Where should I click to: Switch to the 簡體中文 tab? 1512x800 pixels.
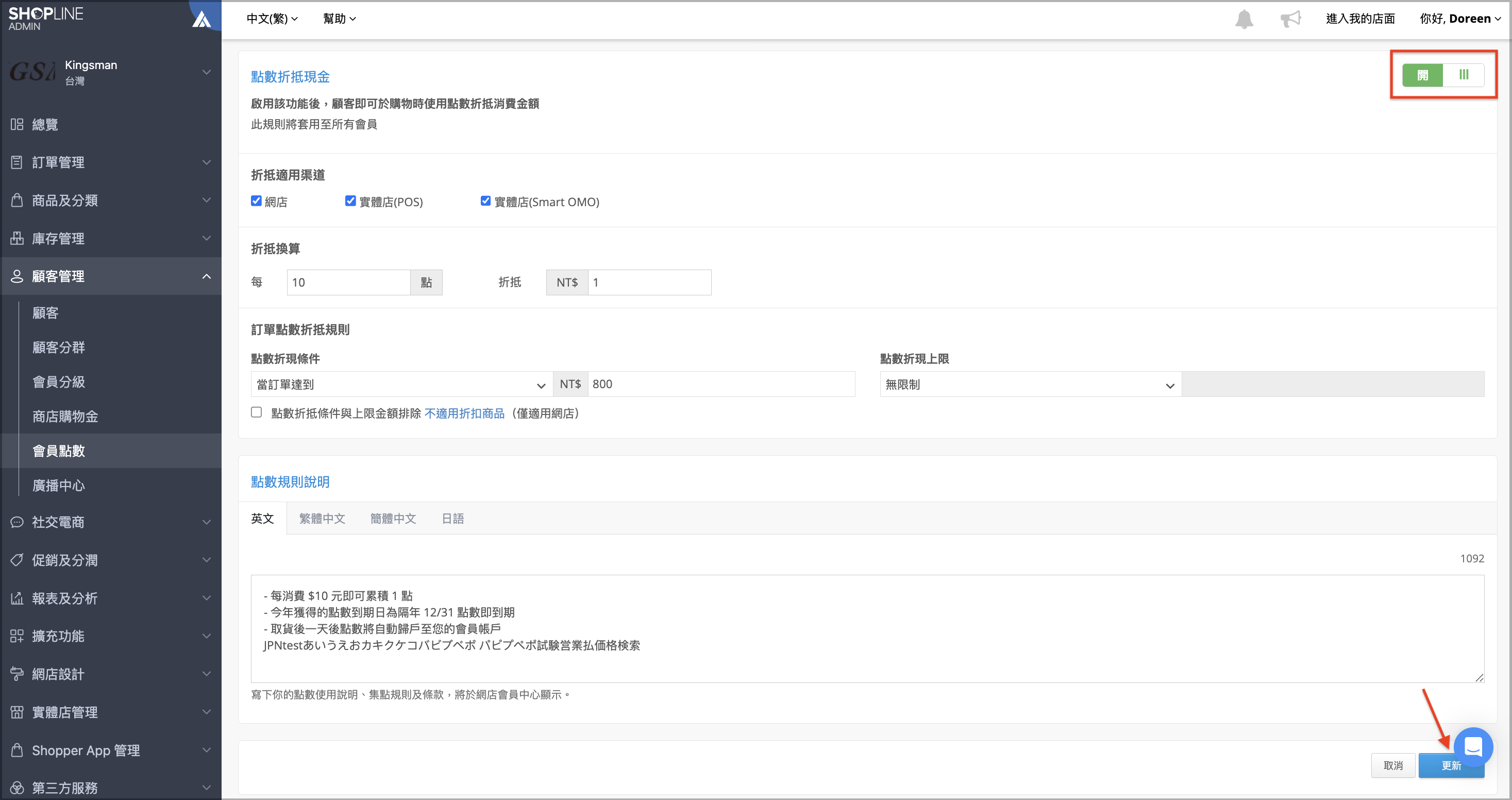click(393, 518)
